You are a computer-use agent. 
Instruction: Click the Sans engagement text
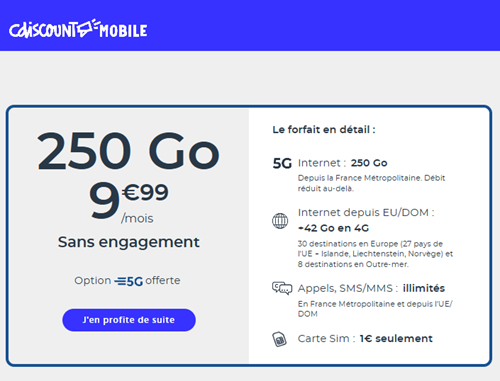click(129, 242)
